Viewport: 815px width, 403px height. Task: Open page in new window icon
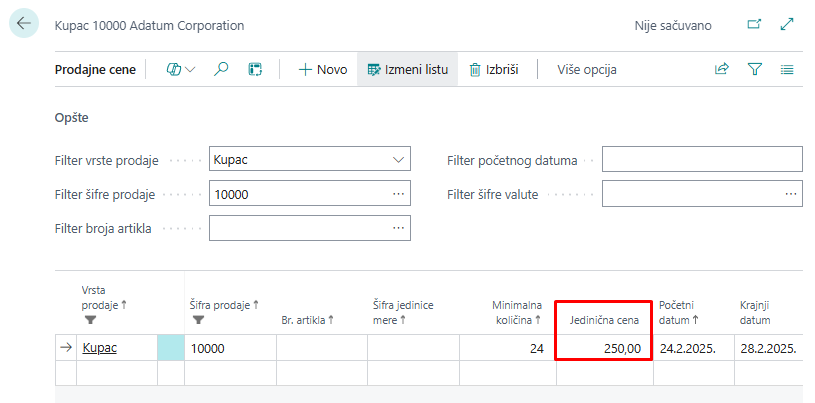[754, 25]
